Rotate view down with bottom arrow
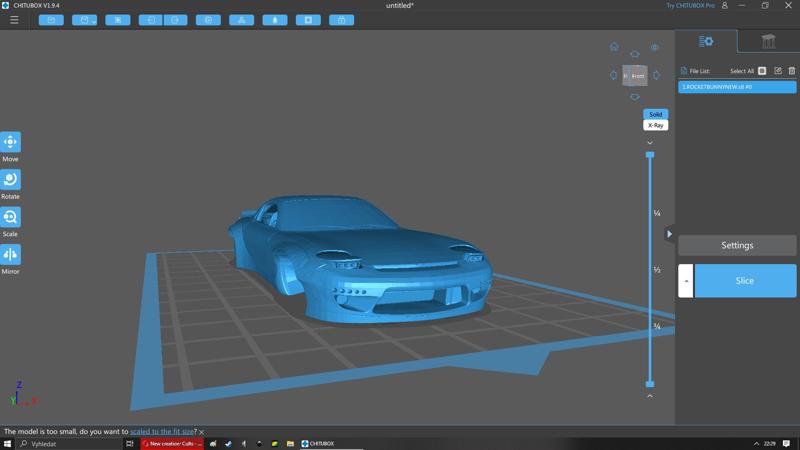This screenshot has width=800, height=450. 635,96
